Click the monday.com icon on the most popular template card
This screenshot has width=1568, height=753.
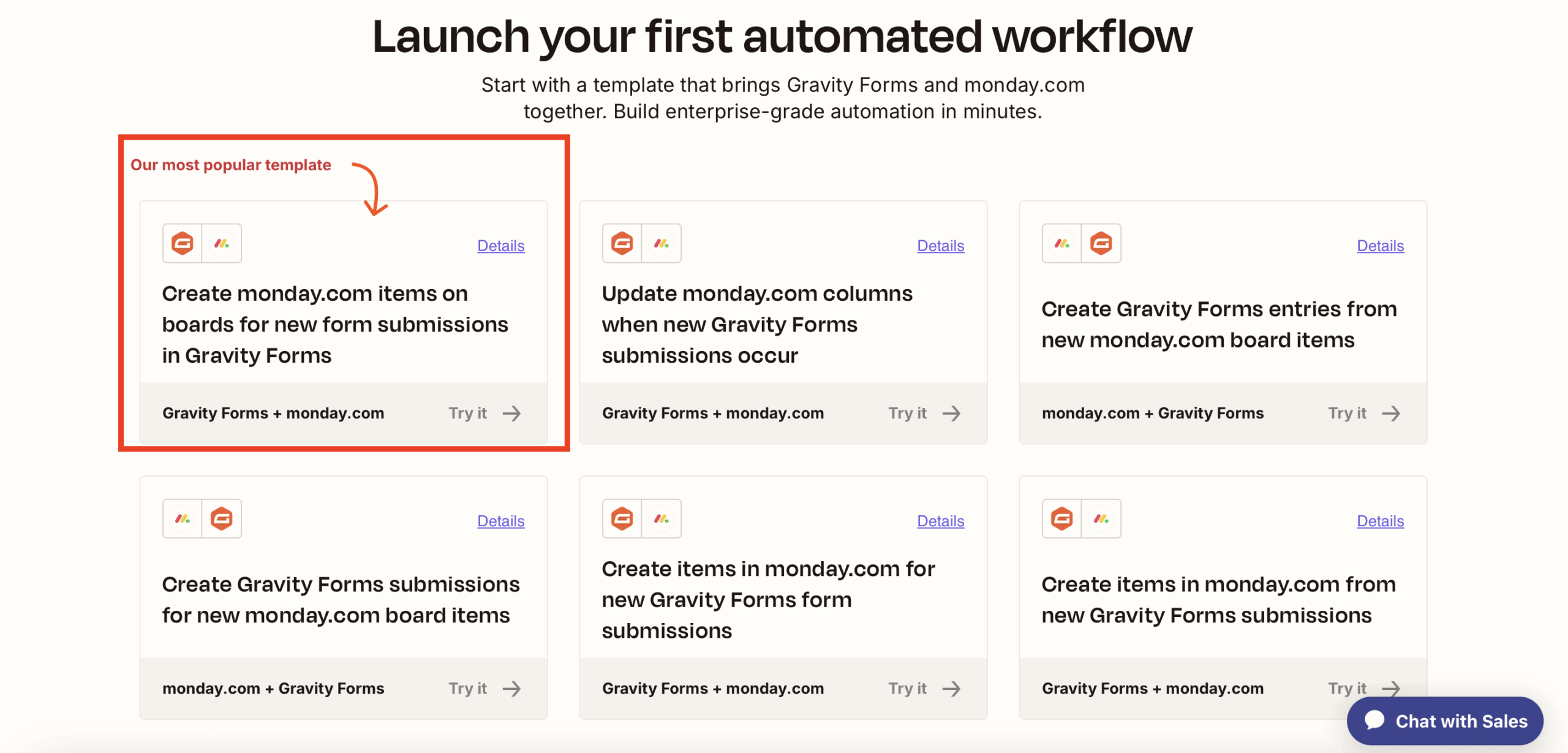click(x=222, y=243)
